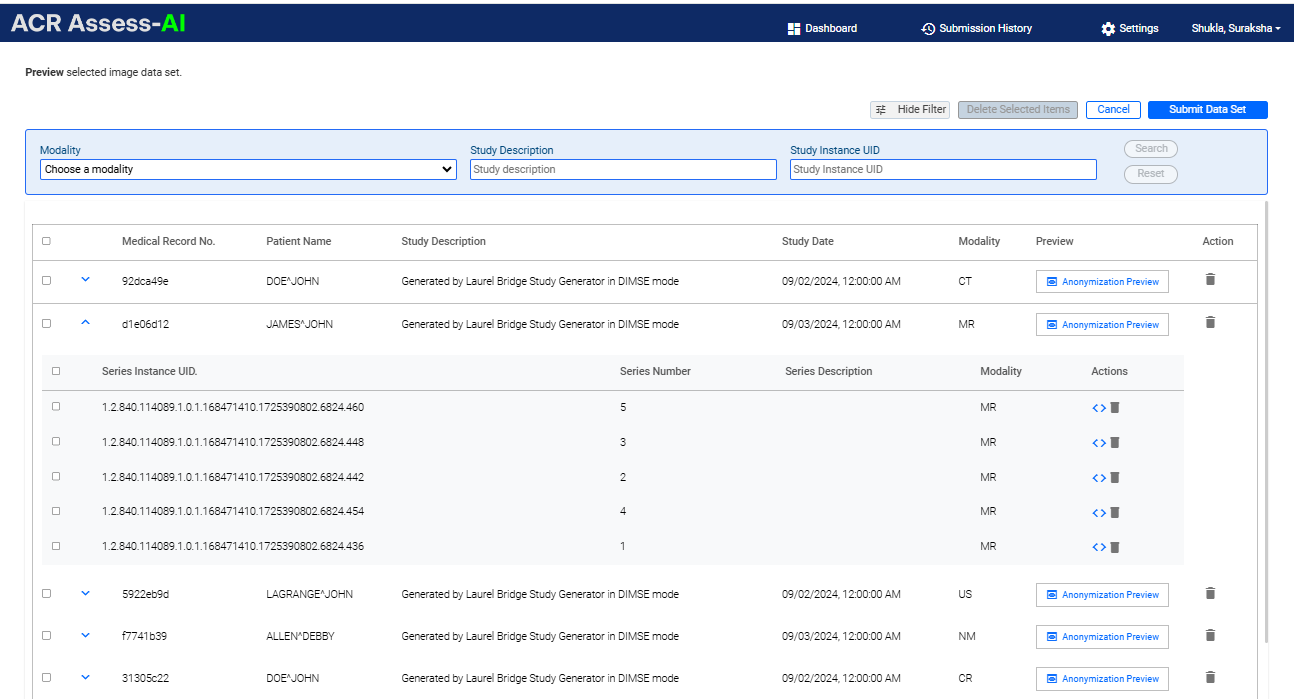Screen dimensions: 1294x699
Task: Delete series ending in 6824.442
Action: coord(1115,478)
